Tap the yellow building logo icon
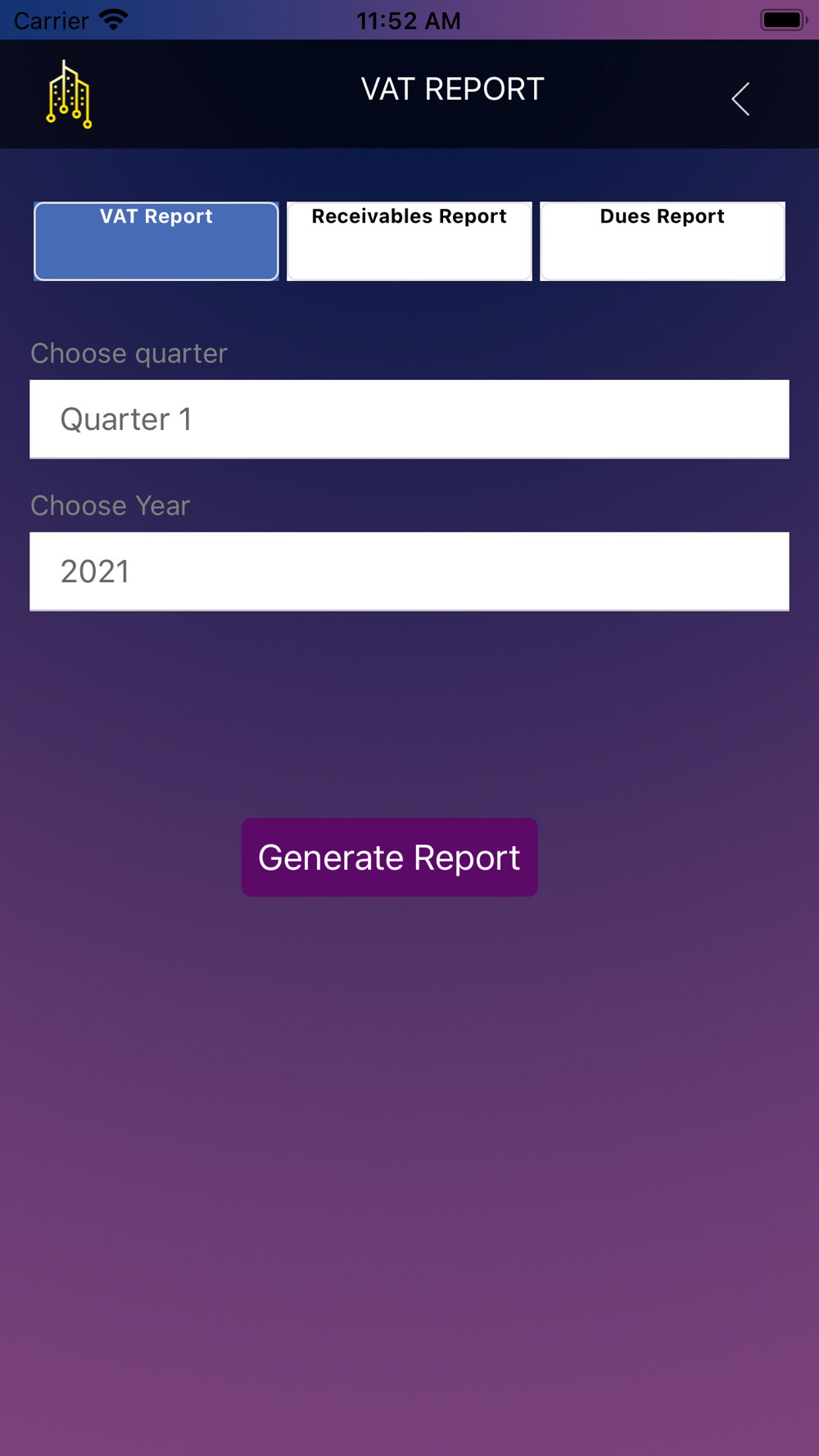Image resolution: width=819 pixels, height=1456 pixels. (69, 94)
